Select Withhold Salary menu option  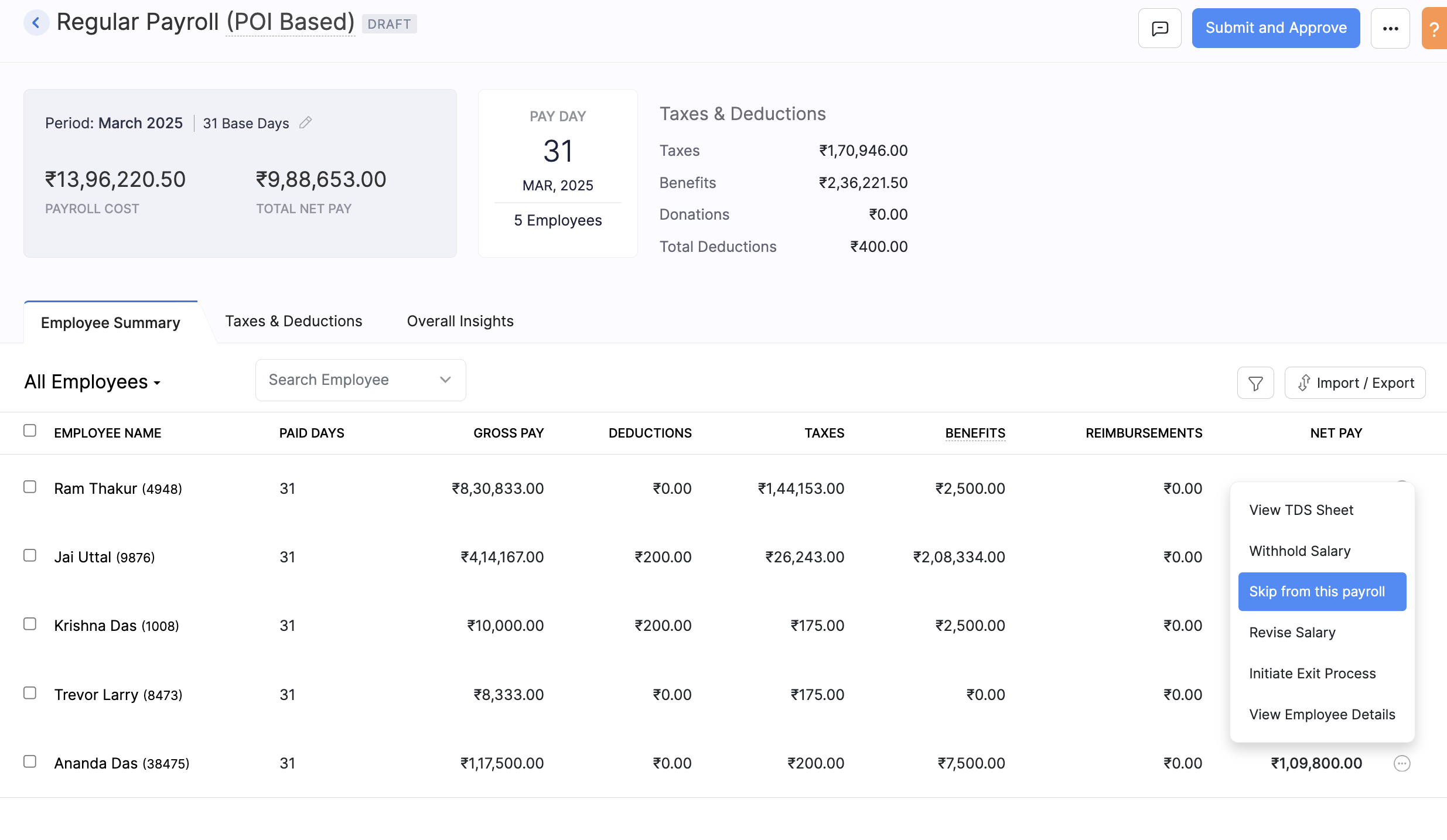click(x=1299, y=551)
